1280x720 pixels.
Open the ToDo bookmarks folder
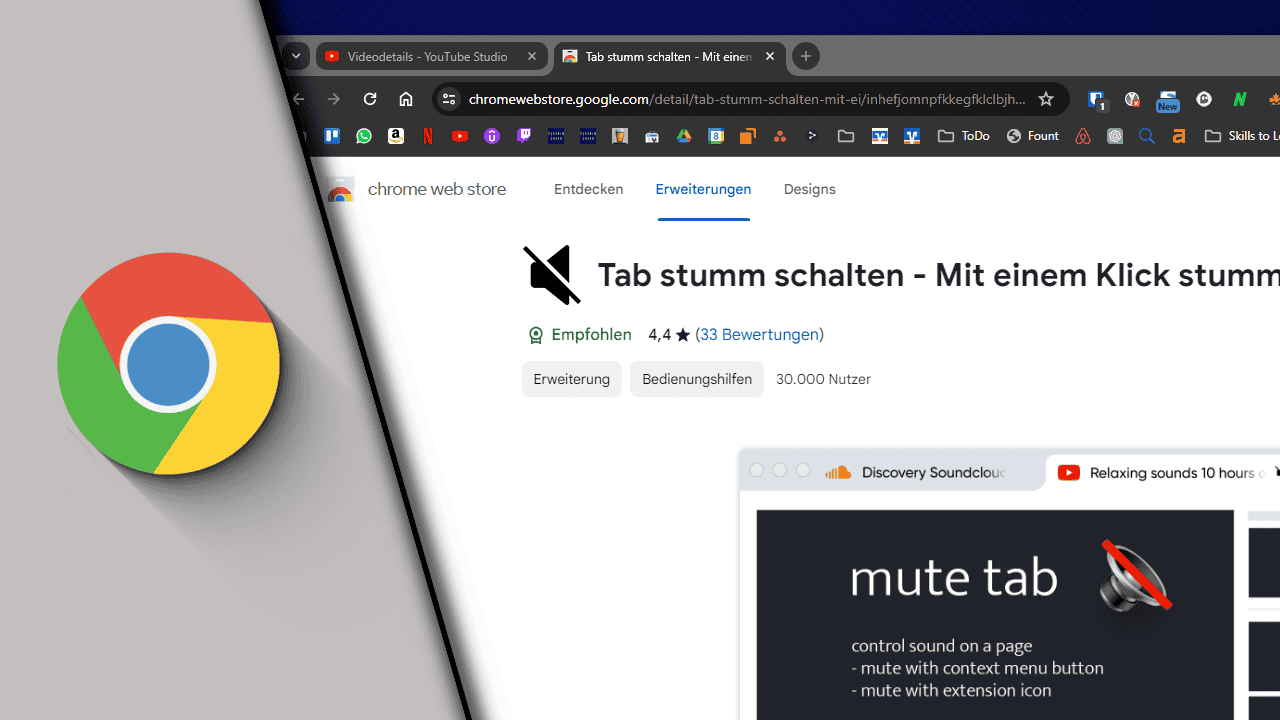pyautogui.click(x=964, y=136)
